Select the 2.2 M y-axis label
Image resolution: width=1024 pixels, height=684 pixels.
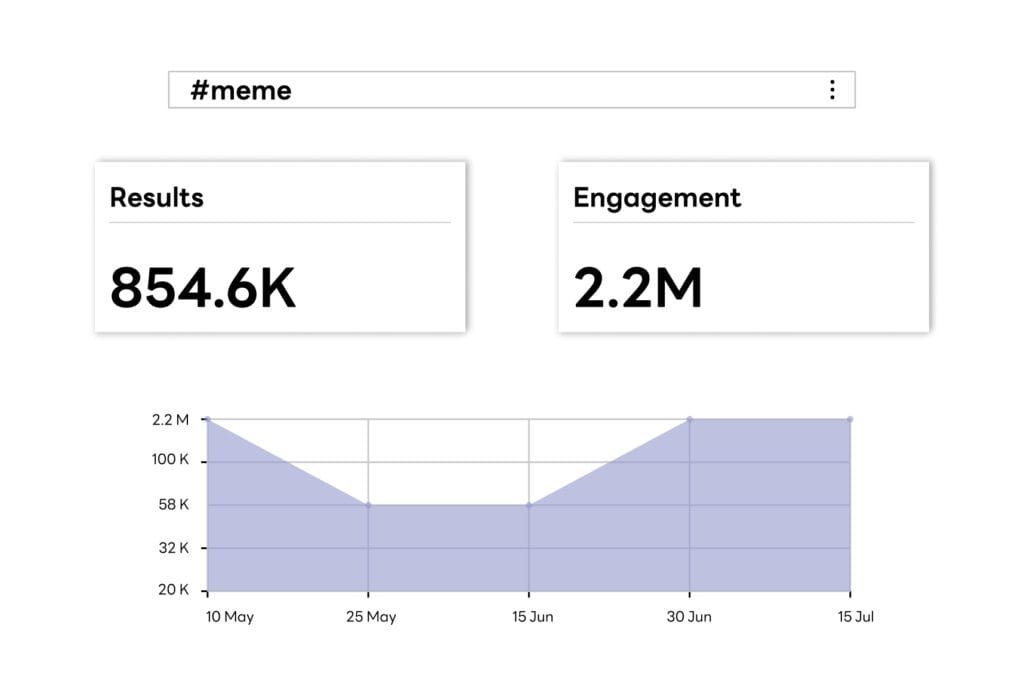coord(171,420)
